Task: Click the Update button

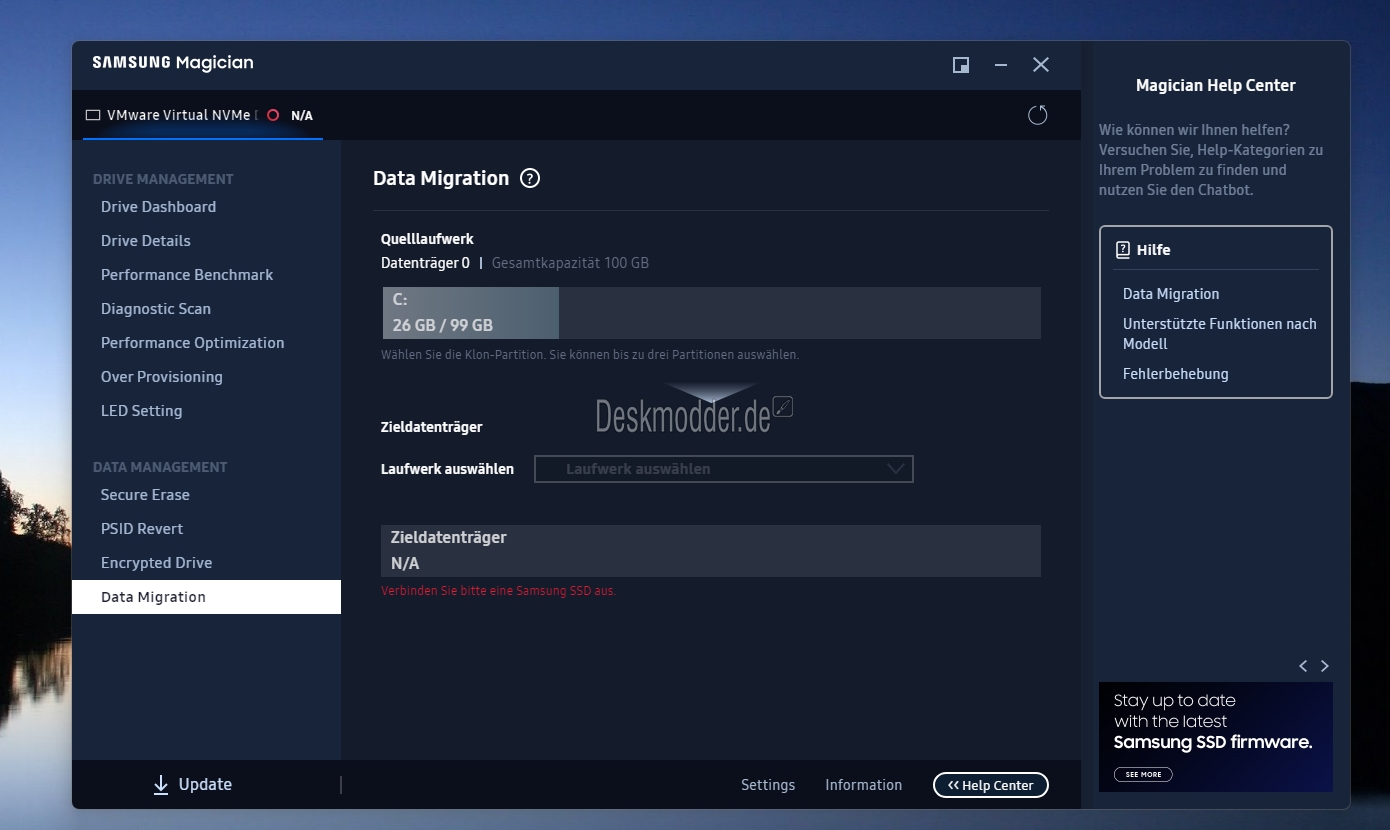Action: [192, 785]
